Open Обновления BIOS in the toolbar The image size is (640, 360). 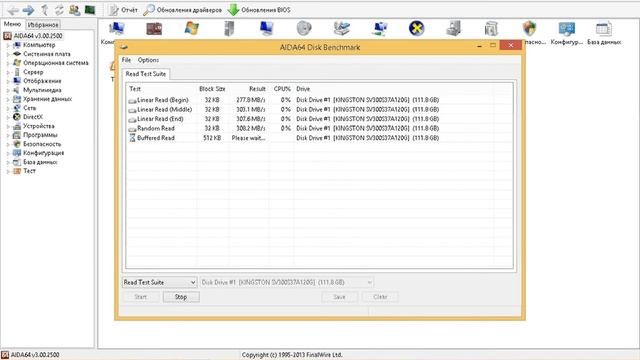[259, 10]
